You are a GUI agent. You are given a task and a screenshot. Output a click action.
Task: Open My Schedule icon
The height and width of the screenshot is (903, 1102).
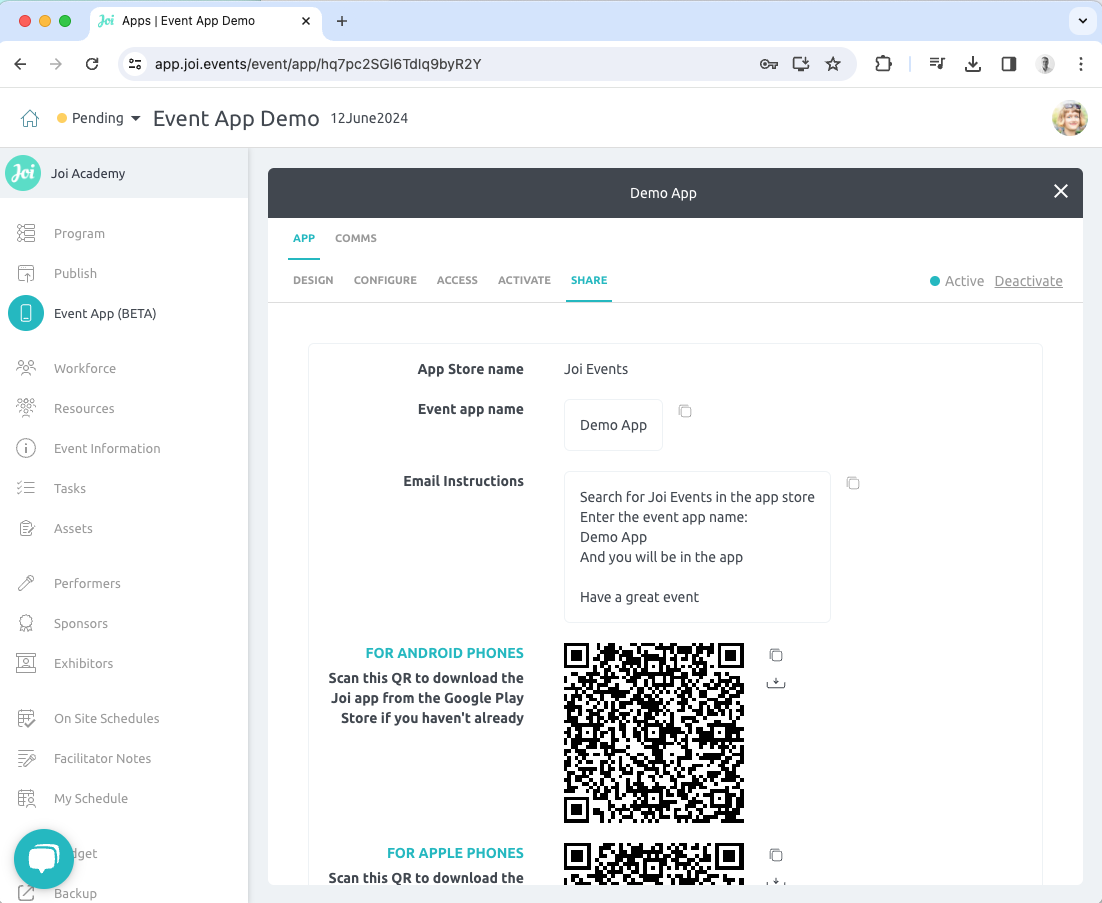tap(26, 798)
